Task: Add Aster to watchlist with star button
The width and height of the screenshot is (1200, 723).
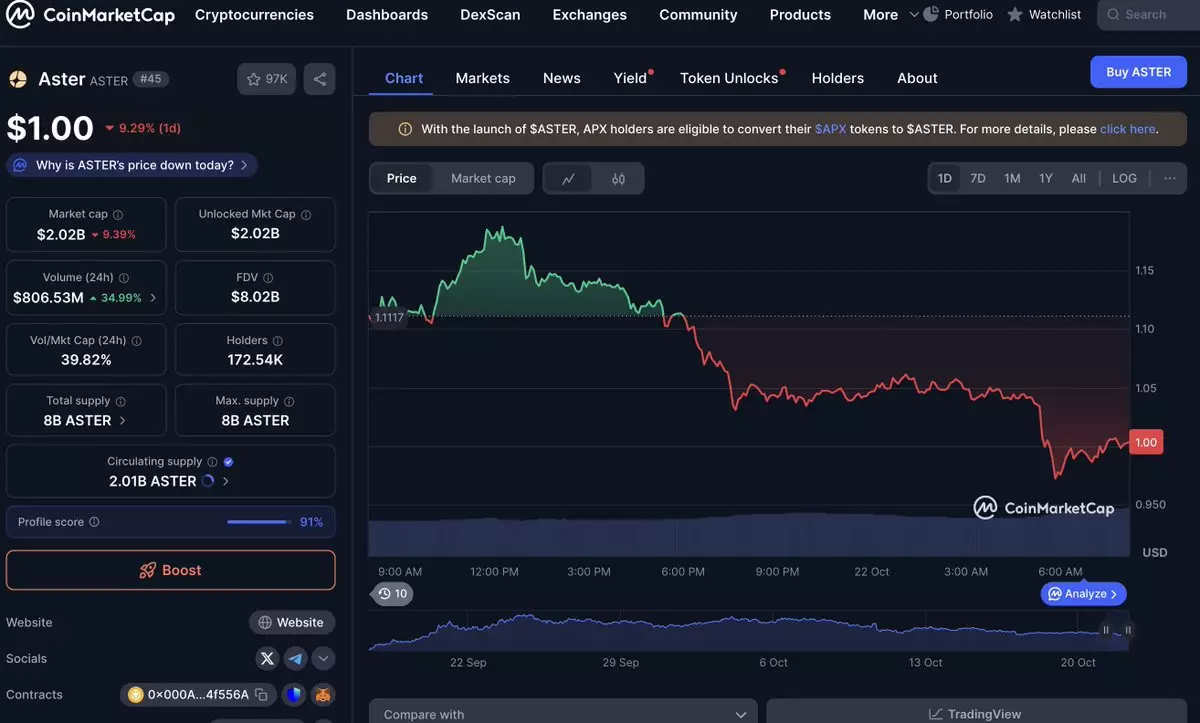Action: coord(266,79)
